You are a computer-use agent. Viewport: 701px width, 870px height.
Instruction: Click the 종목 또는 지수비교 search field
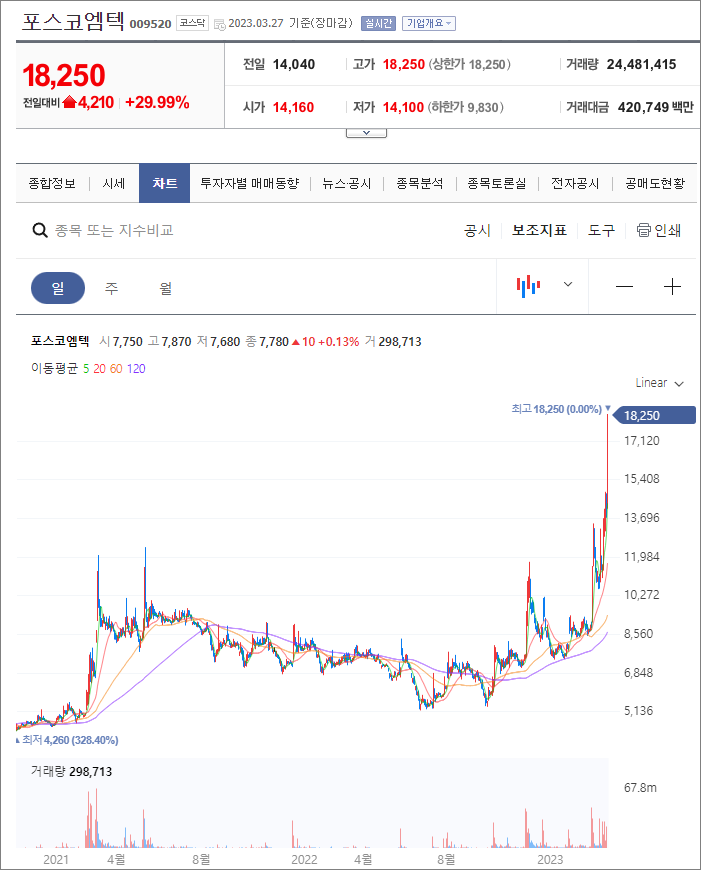(114, 230)
